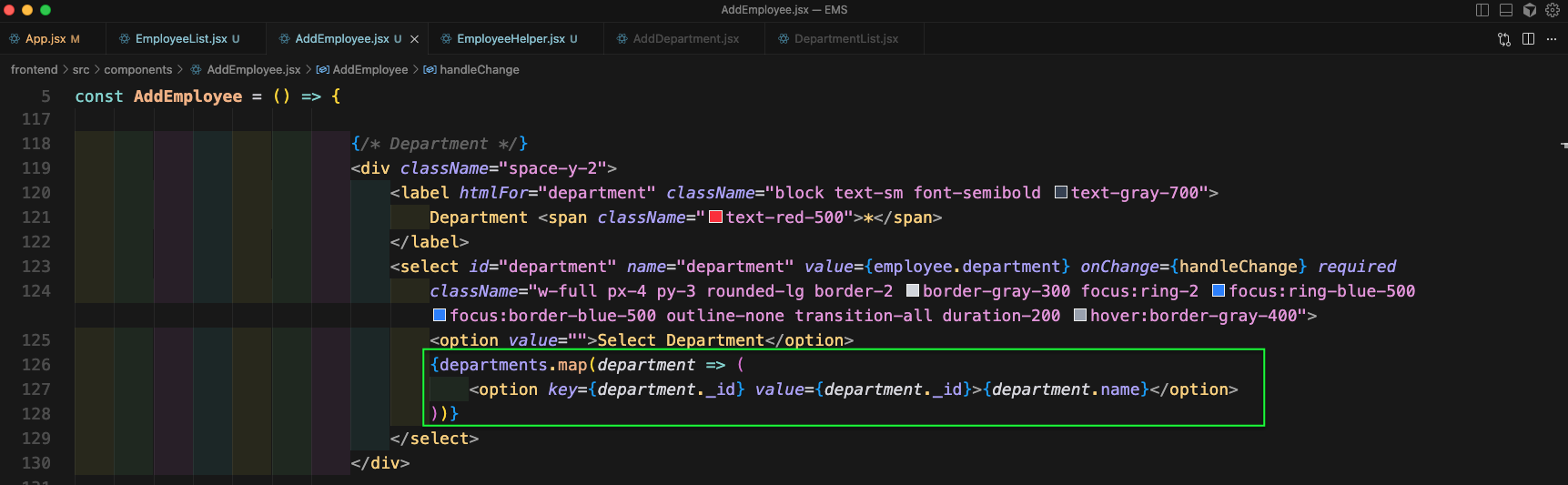Click the </div> closing tag on line 130
Screen dimensions: 1568x485
coord(380,463)
